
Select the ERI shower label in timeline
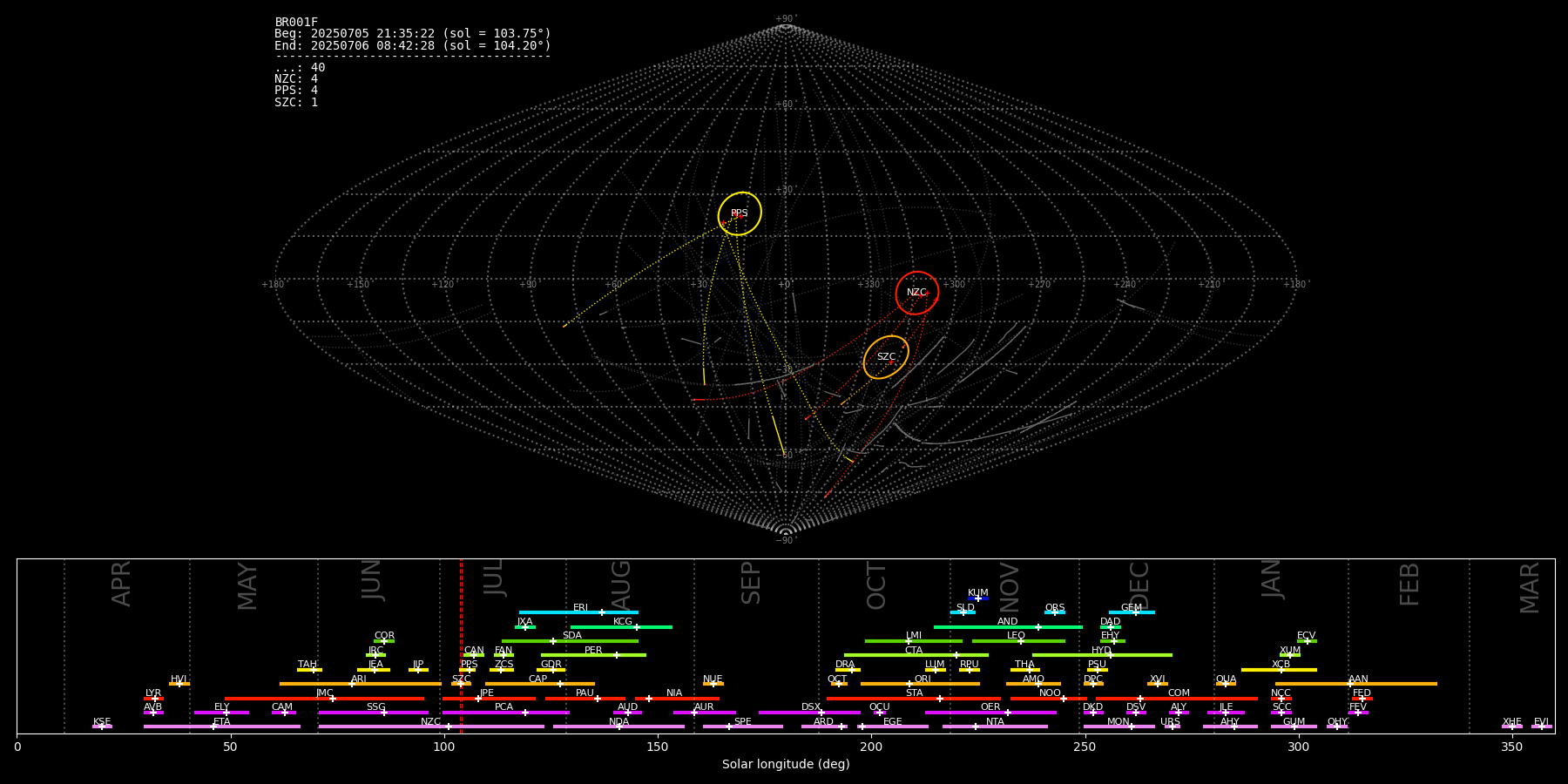(580, 608)
